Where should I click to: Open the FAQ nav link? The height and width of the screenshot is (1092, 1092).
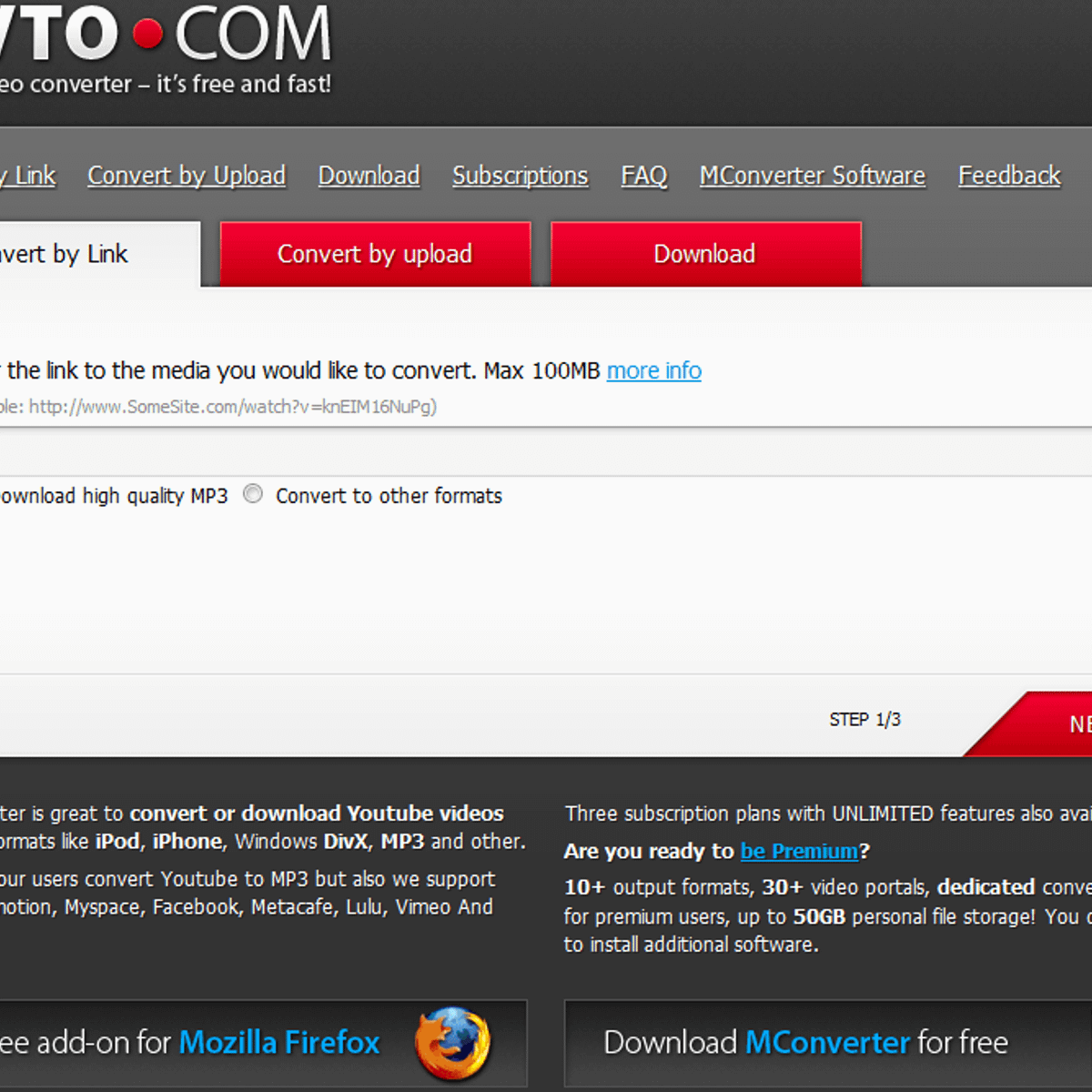644,176
